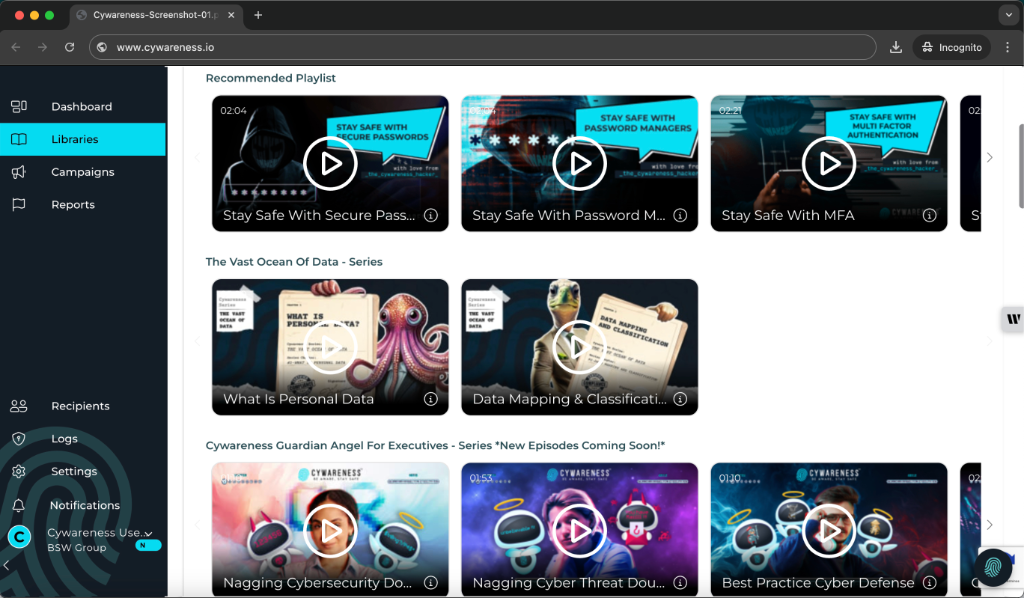Screen dimensions: 1024x598
Task: Reload the page in browser
Action: [x=69, y=47]
